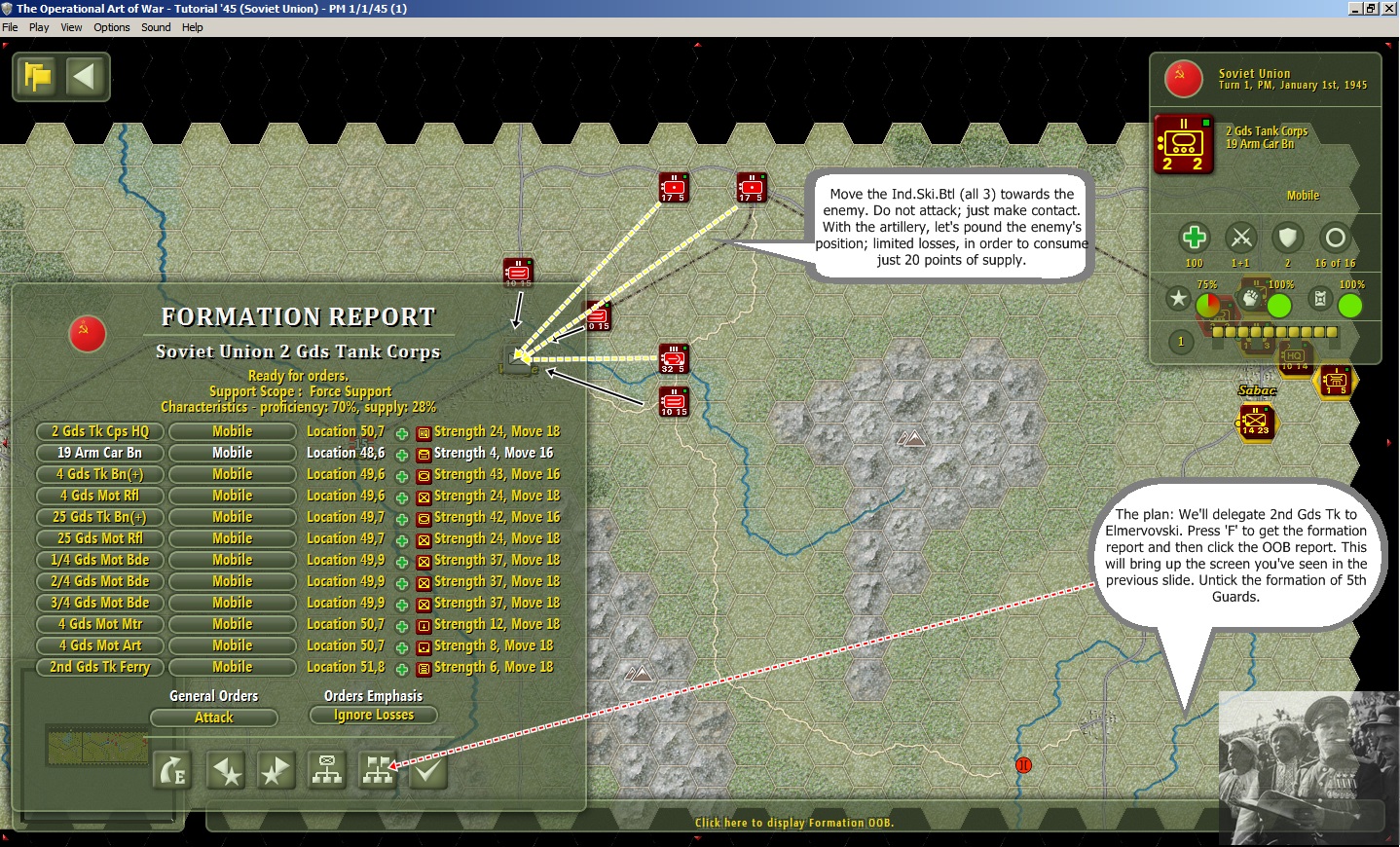Screen dimensions: 1400x847
Task: Click the fist readiness icon
Action: point(1251,299)
